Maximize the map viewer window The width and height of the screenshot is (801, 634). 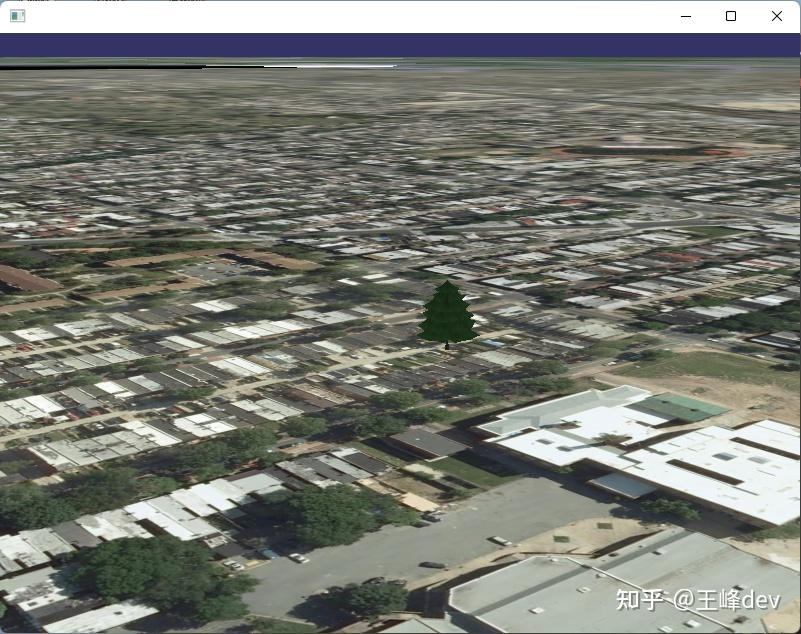(731, 16)
